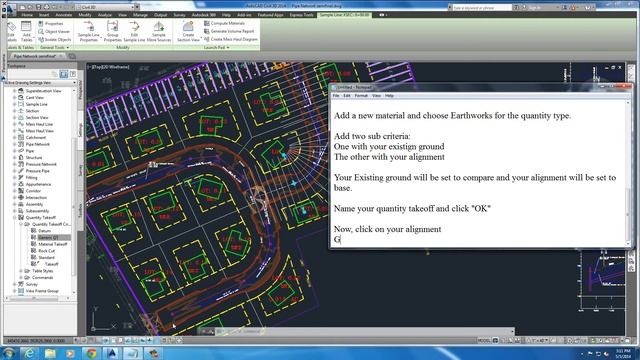Open the Notepad File menu

(336, 96)
